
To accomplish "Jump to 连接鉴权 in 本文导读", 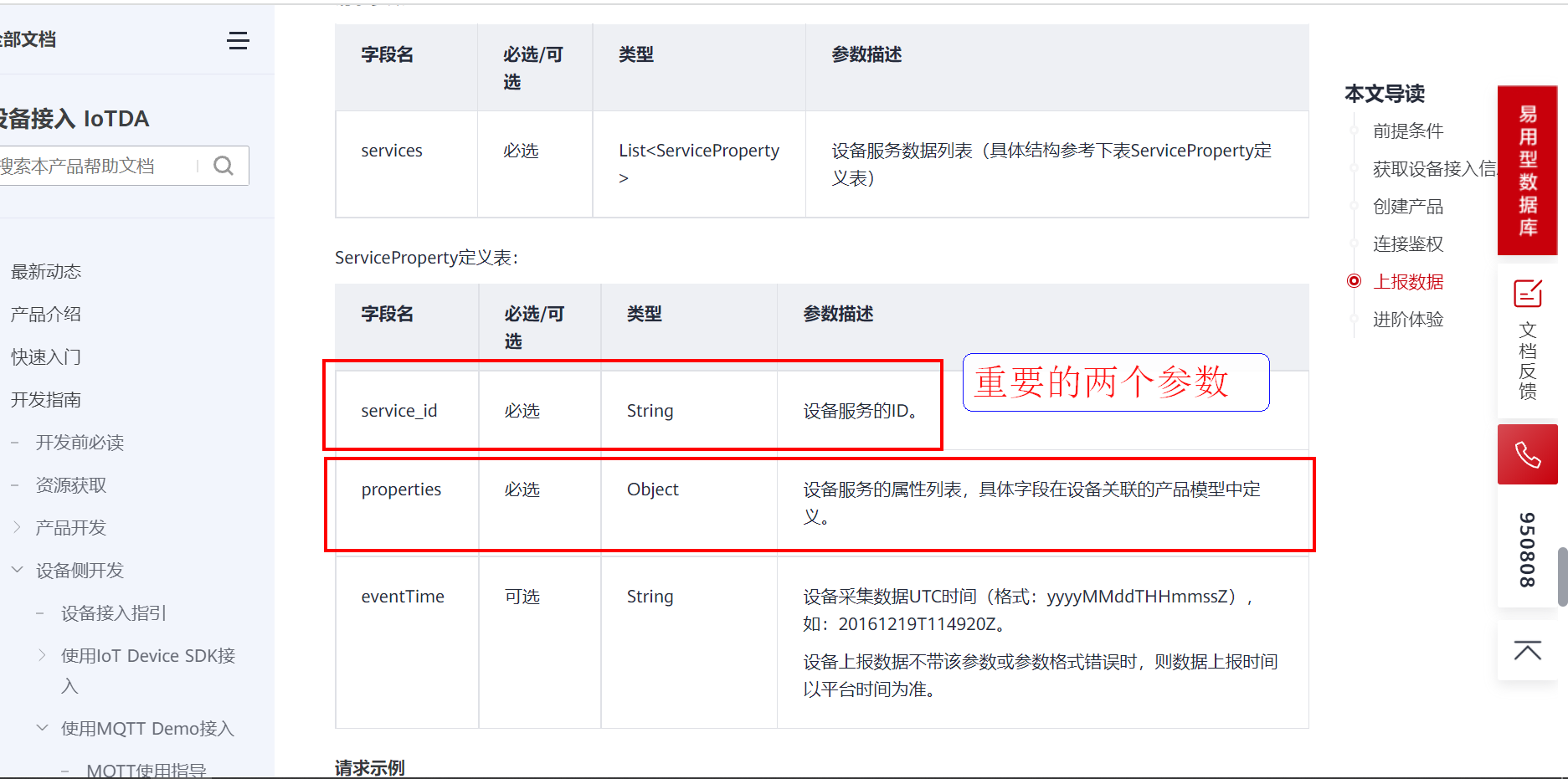I will (1408, 243).
